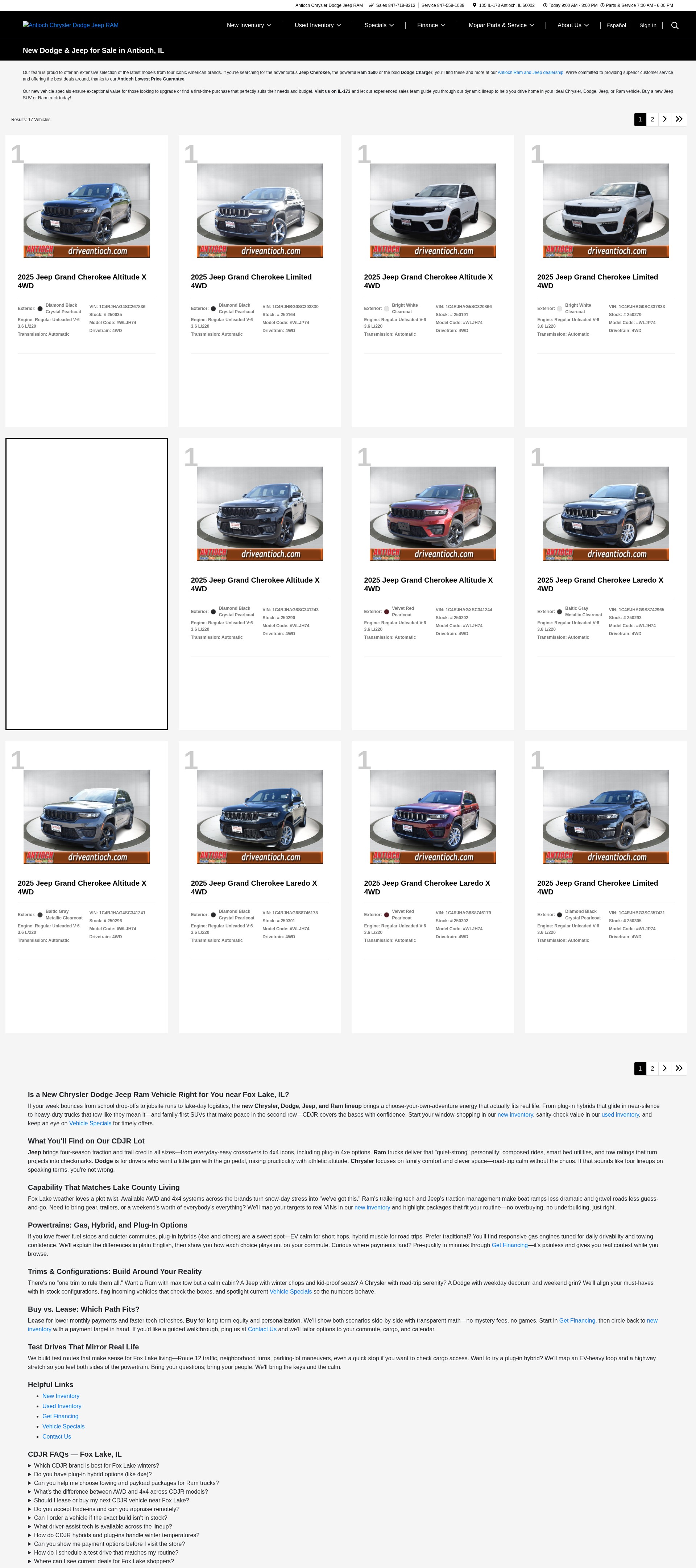Image resolution: width=696 pixels, height=1568 pixels.
Task: Click Velvet Red swatch for stock 250292
Action: click(x=386, y=612)
